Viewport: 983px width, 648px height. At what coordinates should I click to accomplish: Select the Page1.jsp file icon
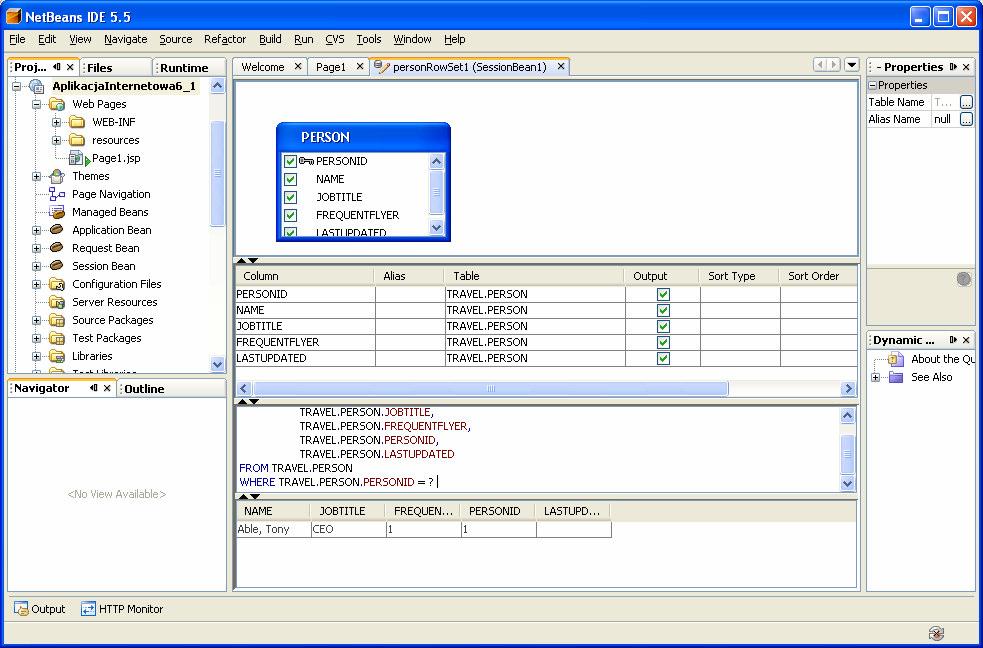78,159
